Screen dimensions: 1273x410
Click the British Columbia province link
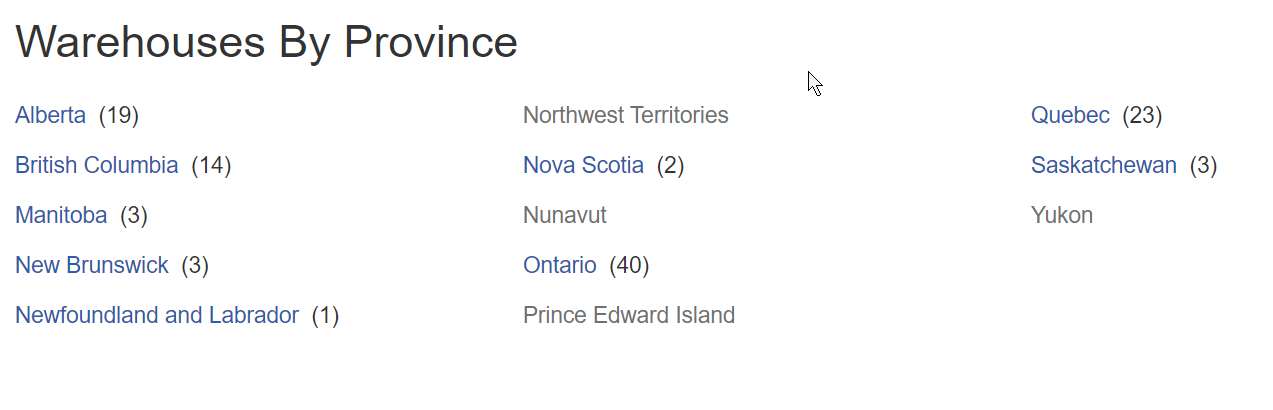pos(96,165)
